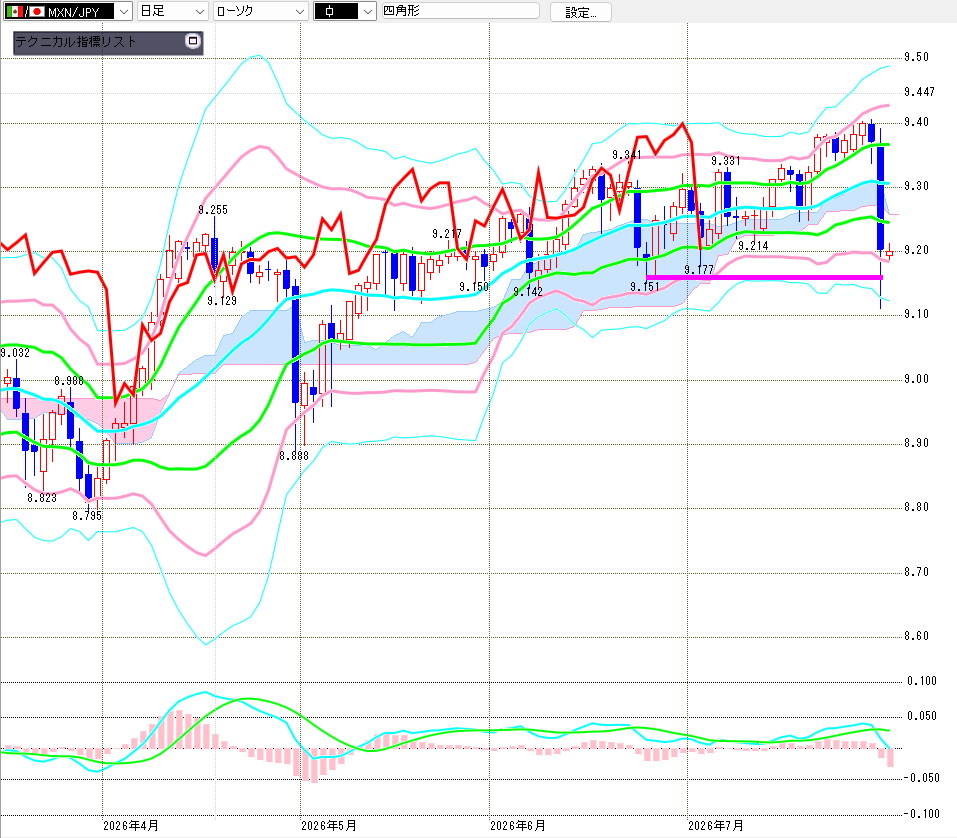The width and height of the screenshot is (957, 838).
Task: Click the 0.050 MACD scale label
Action: point(922,716)
